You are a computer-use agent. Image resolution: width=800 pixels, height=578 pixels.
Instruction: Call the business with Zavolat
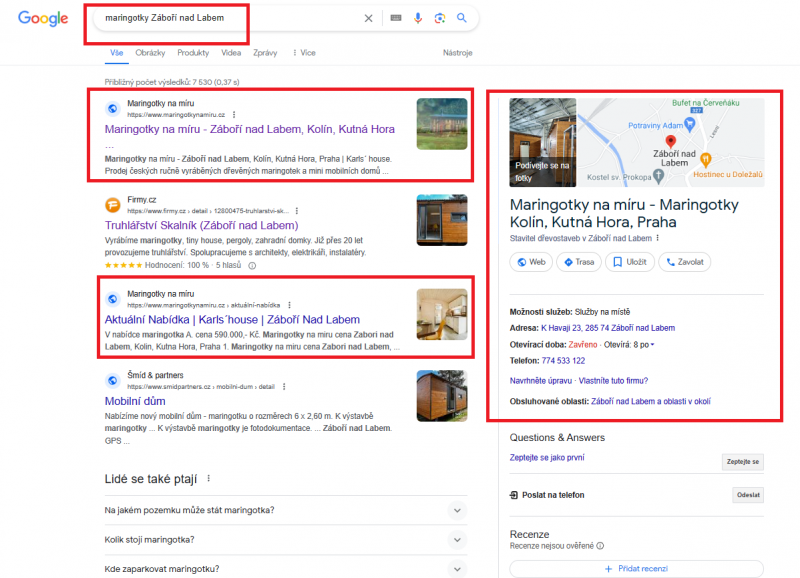click(685, 262)
